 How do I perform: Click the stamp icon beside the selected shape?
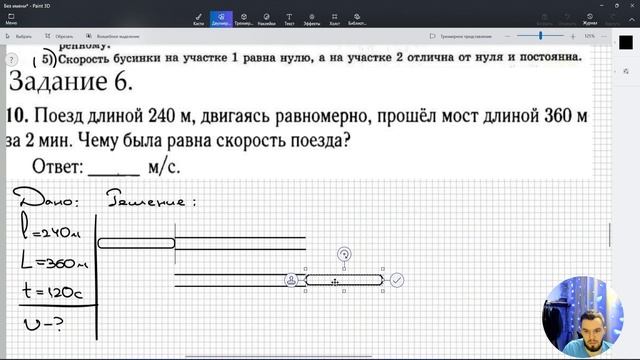(291, 280)
